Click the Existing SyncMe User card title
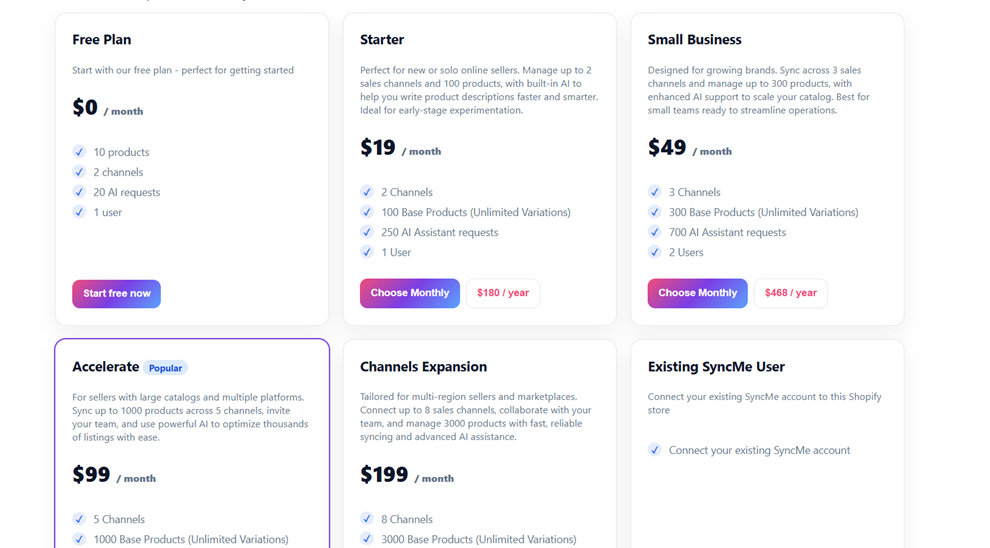The image size is (990, 548). [x=716, y=367]
